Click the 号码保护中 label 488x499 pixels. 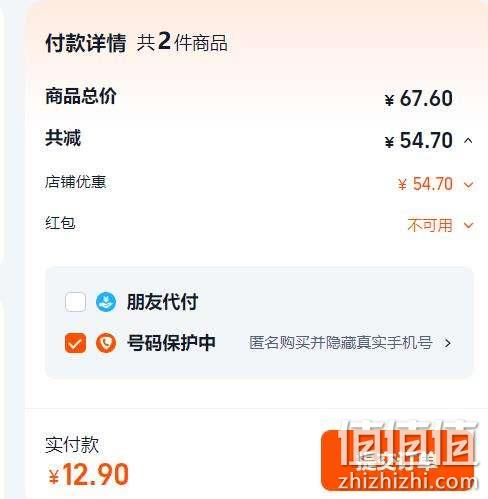tap(171, 343)
